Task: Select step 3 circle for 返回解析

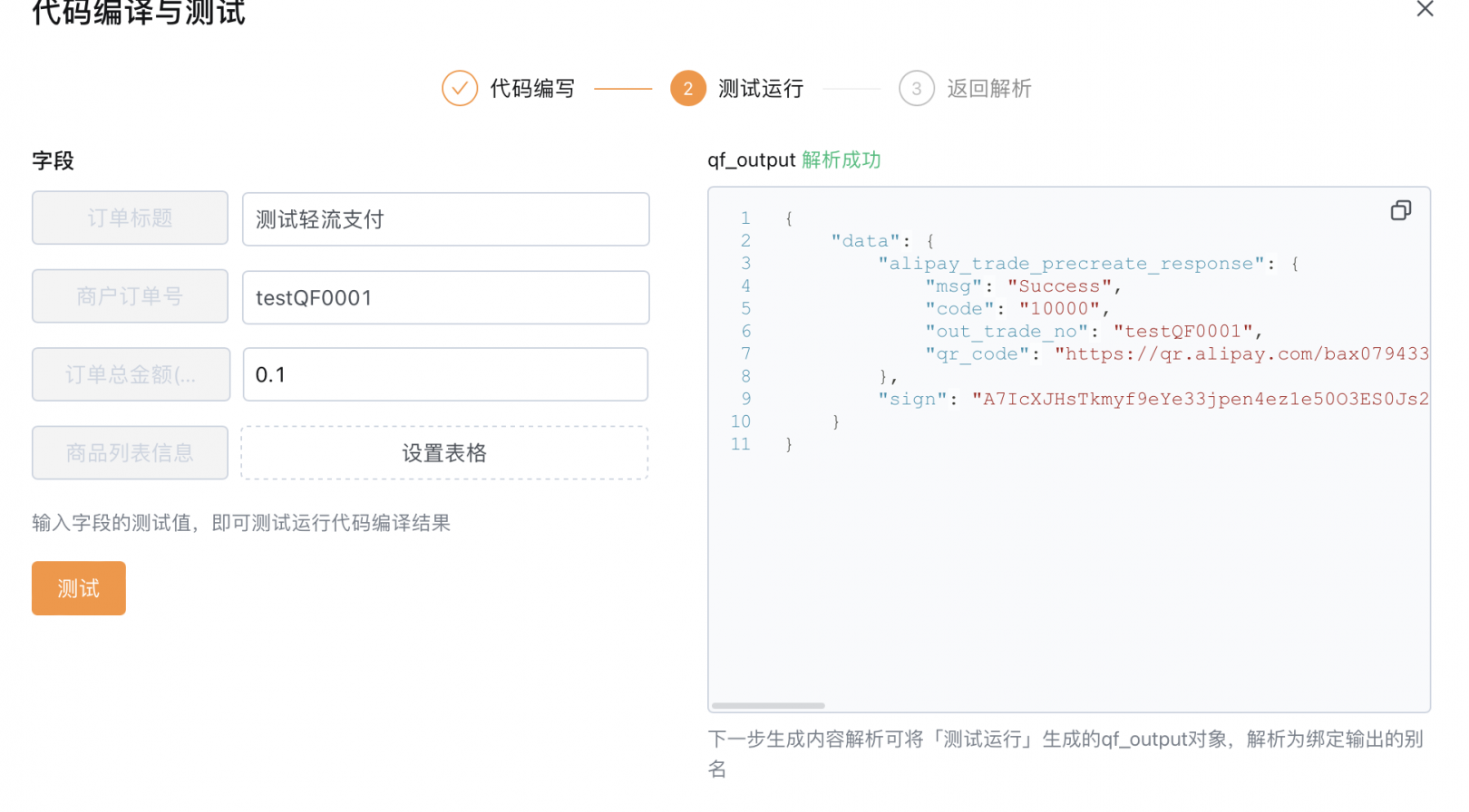Action: coord(916,89)
